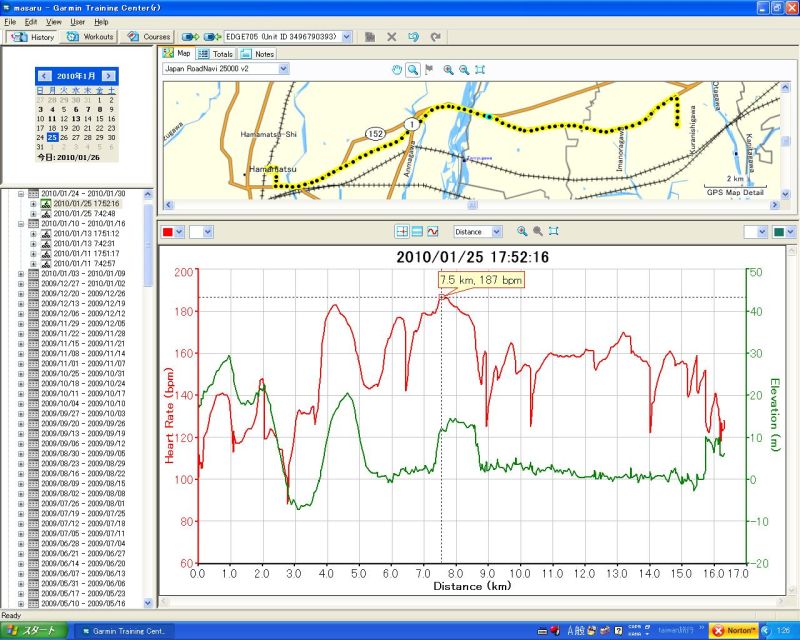The width and height of the screenshot is (800, 640).
Task: Select January 26 in the calendar
Action: (64, 138)
